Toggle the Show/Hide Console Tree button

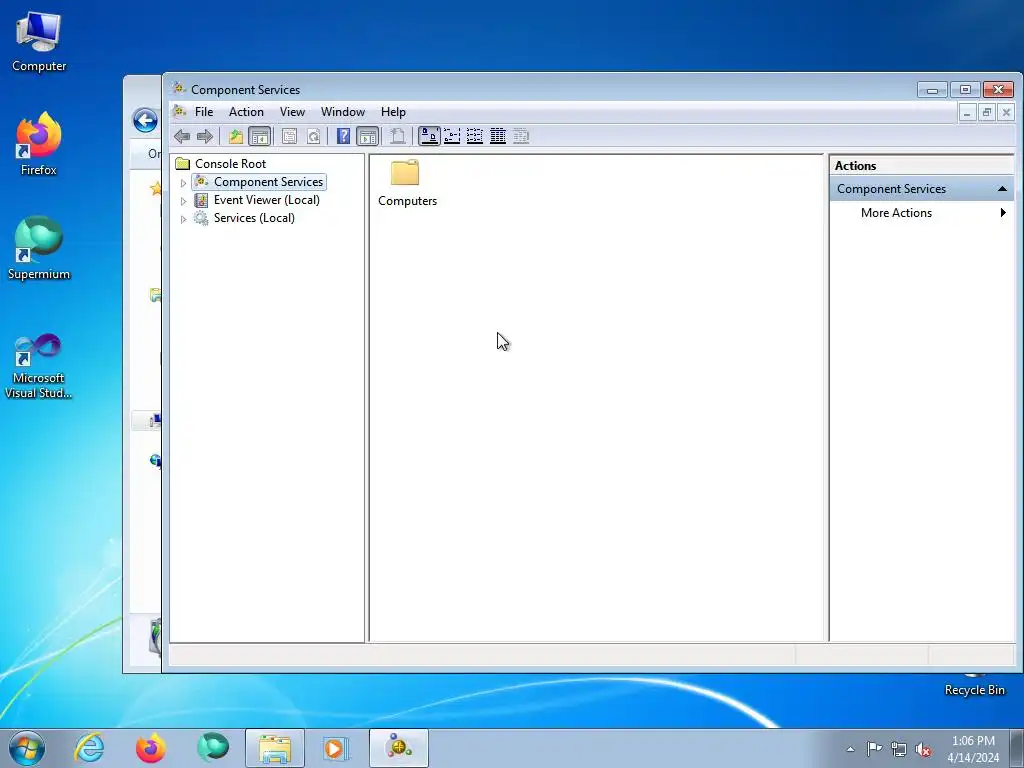[259, 136]
